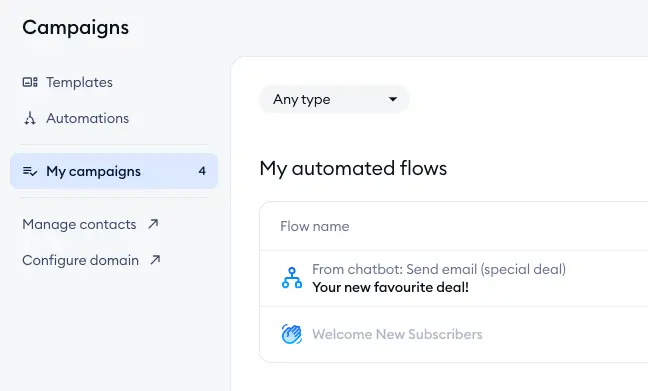This screenshot has width=648, height=391.
Task: Open Configure domain link
Action: [81, 260]
